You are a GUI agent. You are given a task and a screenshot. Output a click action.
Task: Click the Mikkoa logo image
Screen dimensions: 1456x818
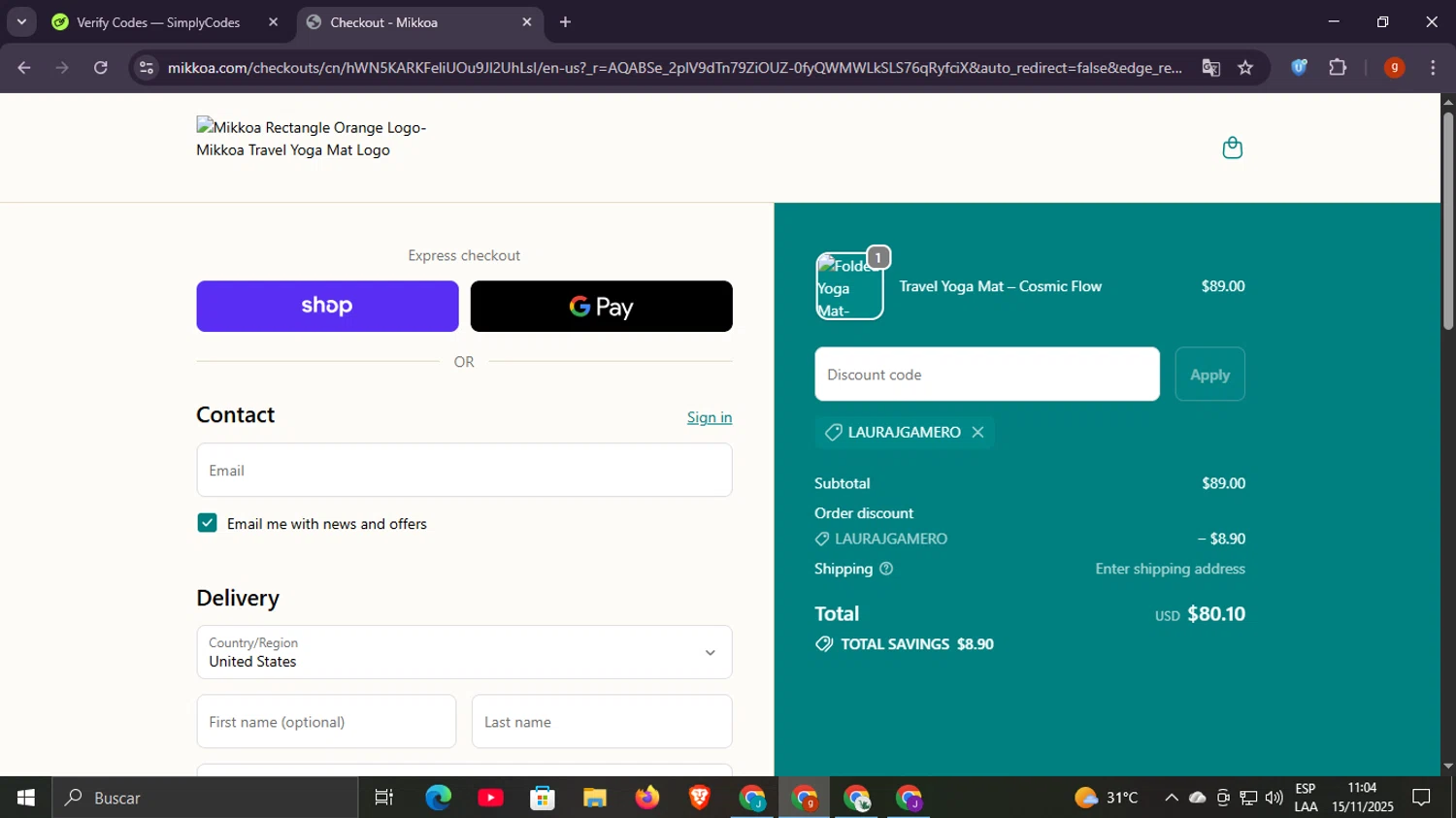pyautogui.click(x=312, y=139)
